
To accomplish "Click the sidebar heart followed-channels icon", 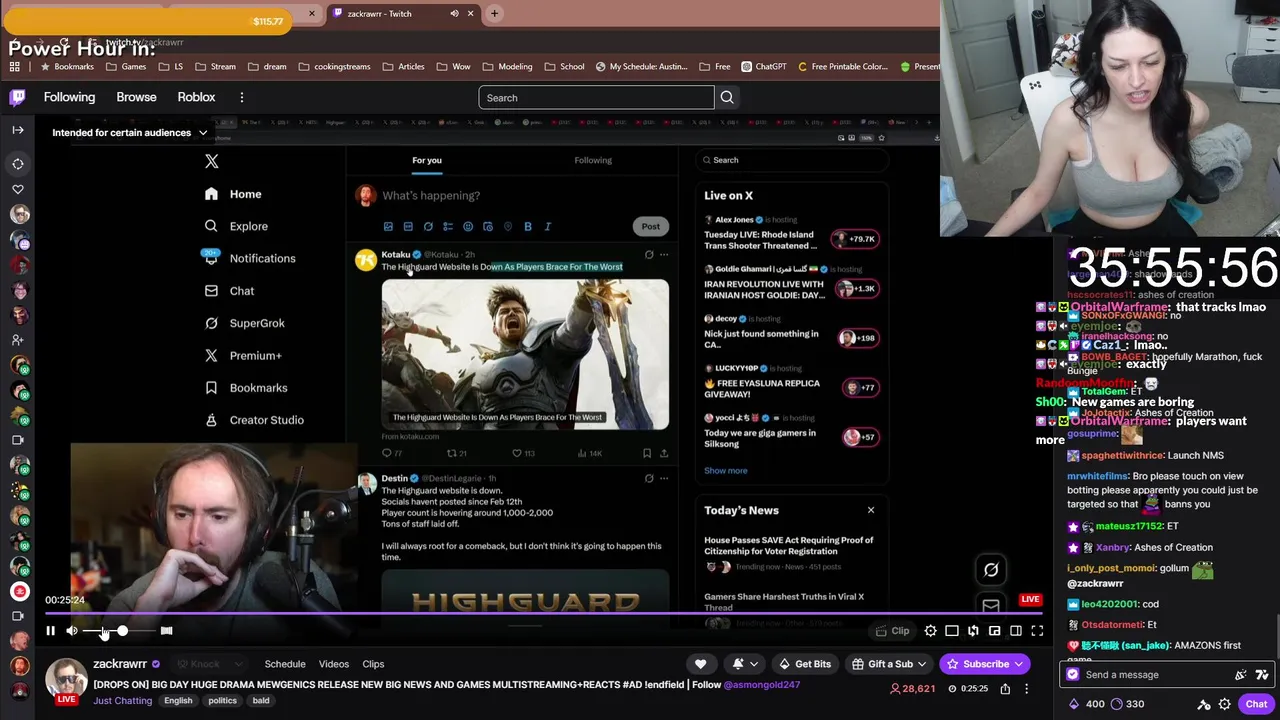I will click(x=17, y=189).
